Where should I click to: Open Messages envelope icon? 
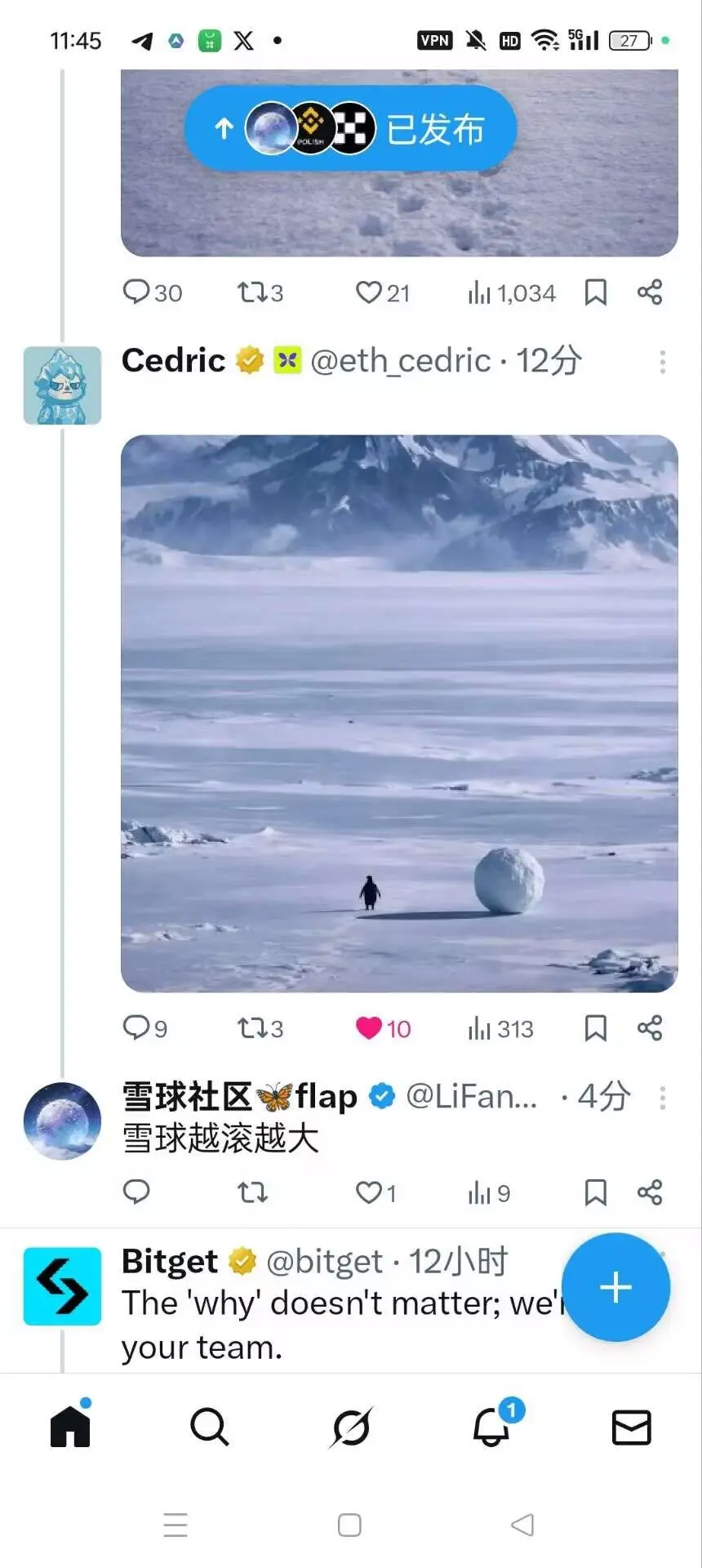point(632,1428)
